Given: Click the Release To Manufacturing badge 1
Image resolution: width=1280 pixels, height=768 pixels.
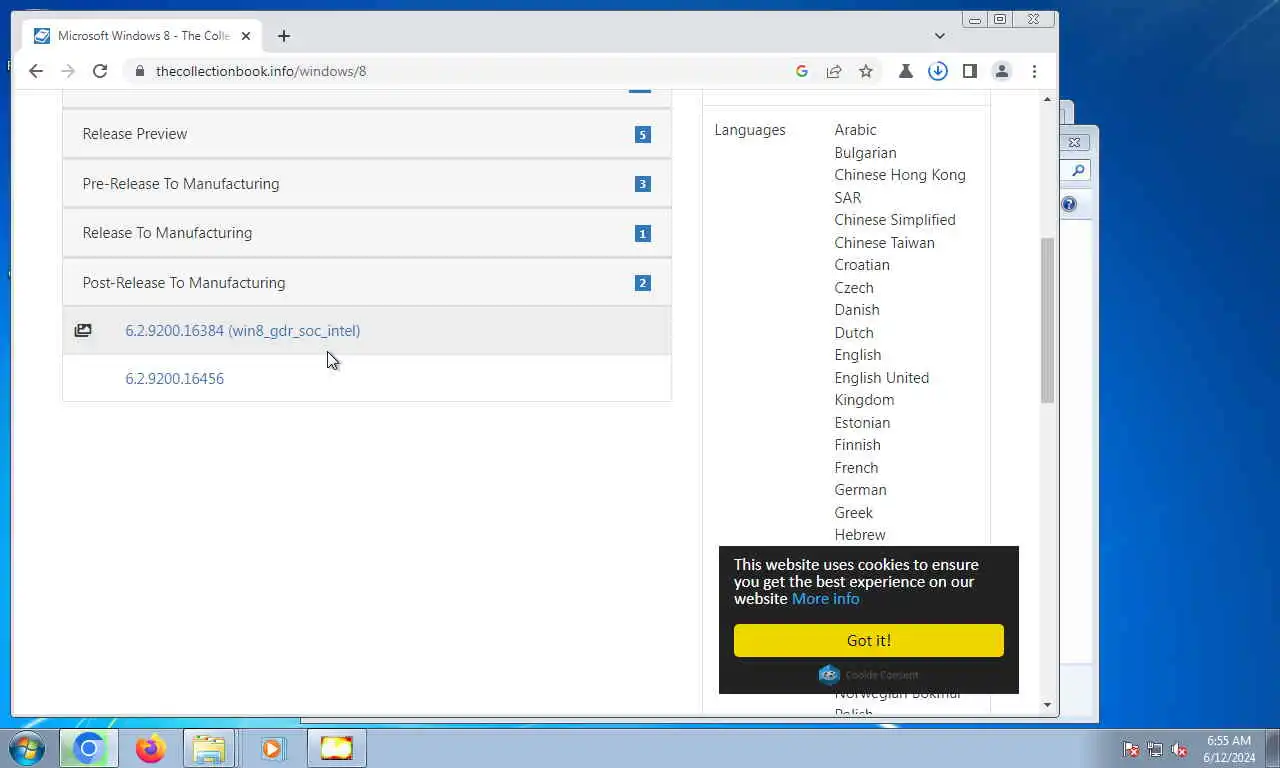Looking at the screenshot, I should tap(643, 234).
